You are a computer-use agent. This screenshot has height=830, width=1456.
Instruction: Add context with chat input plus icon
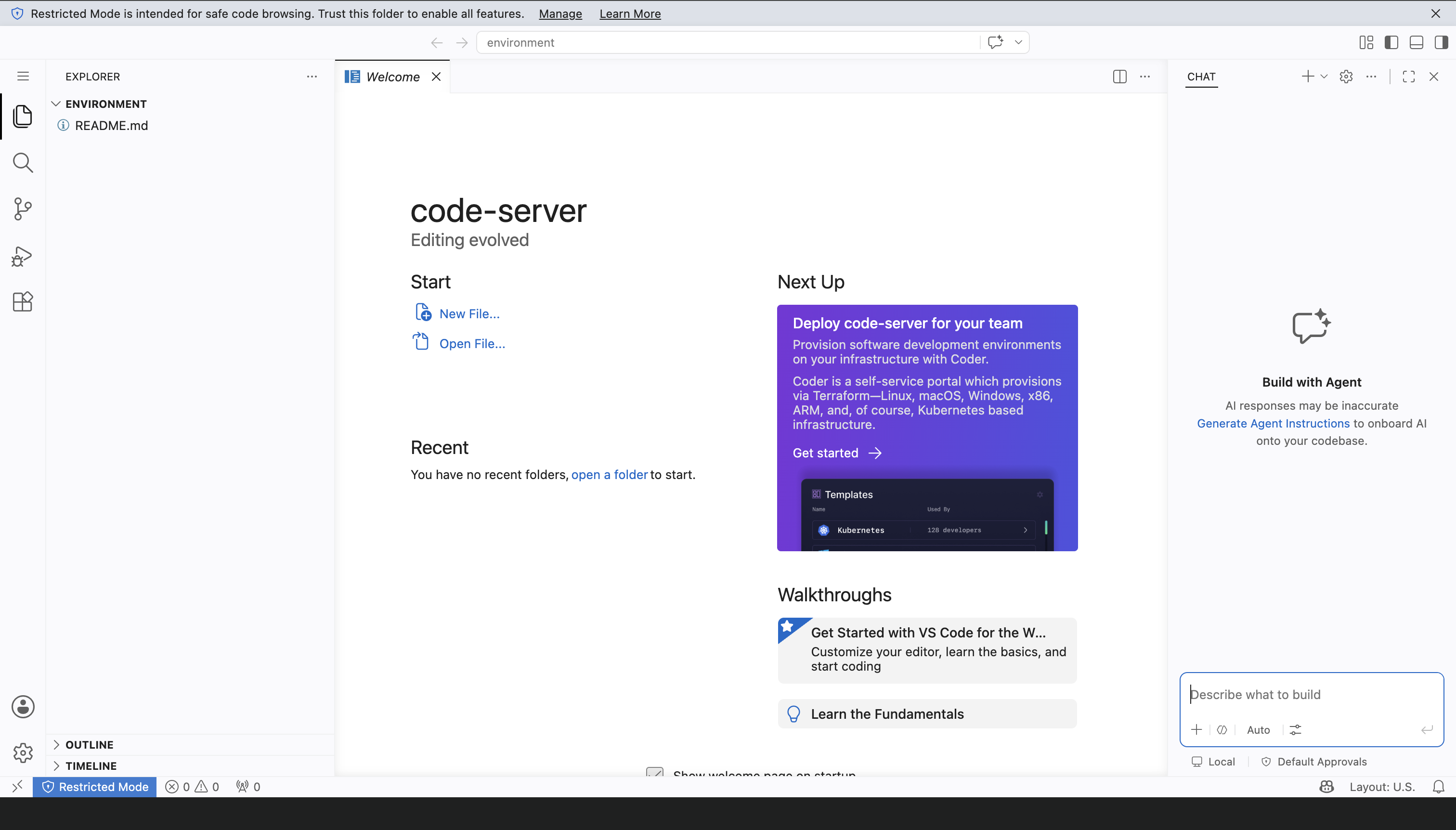(x=1196, y=730)
